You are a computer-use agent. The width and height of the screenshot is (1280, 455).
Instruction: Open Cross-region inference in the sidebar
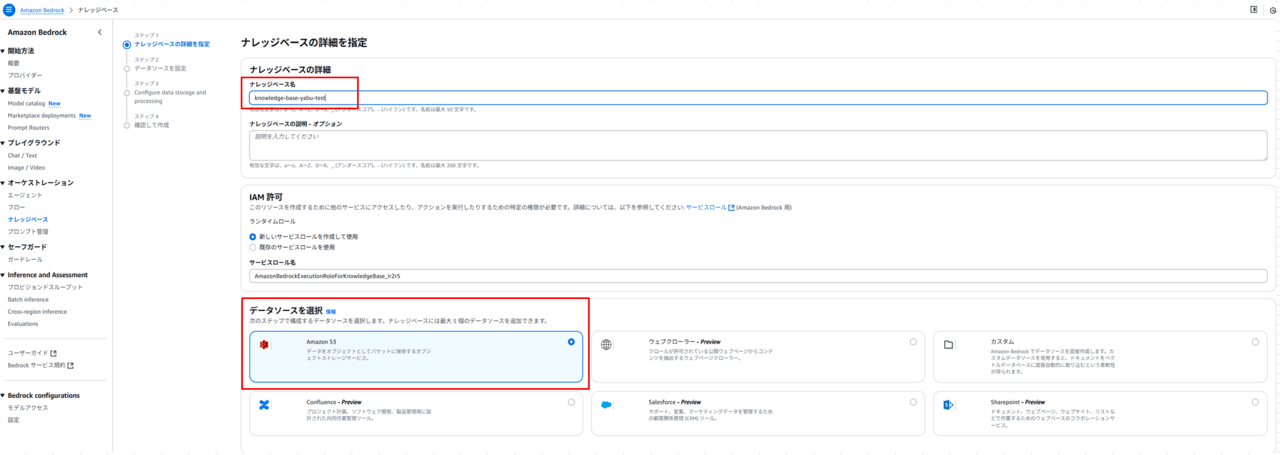[x=37, y=311]
